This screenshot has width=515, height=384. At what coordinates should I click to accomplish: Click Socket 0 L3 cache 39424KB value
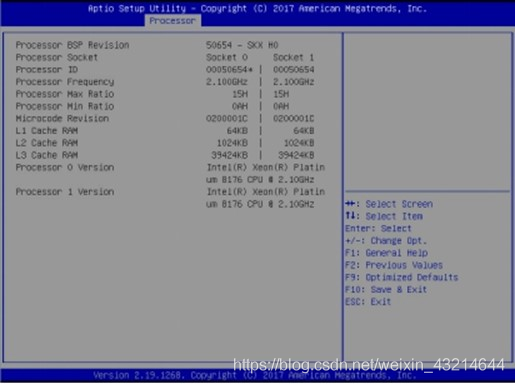229,155
